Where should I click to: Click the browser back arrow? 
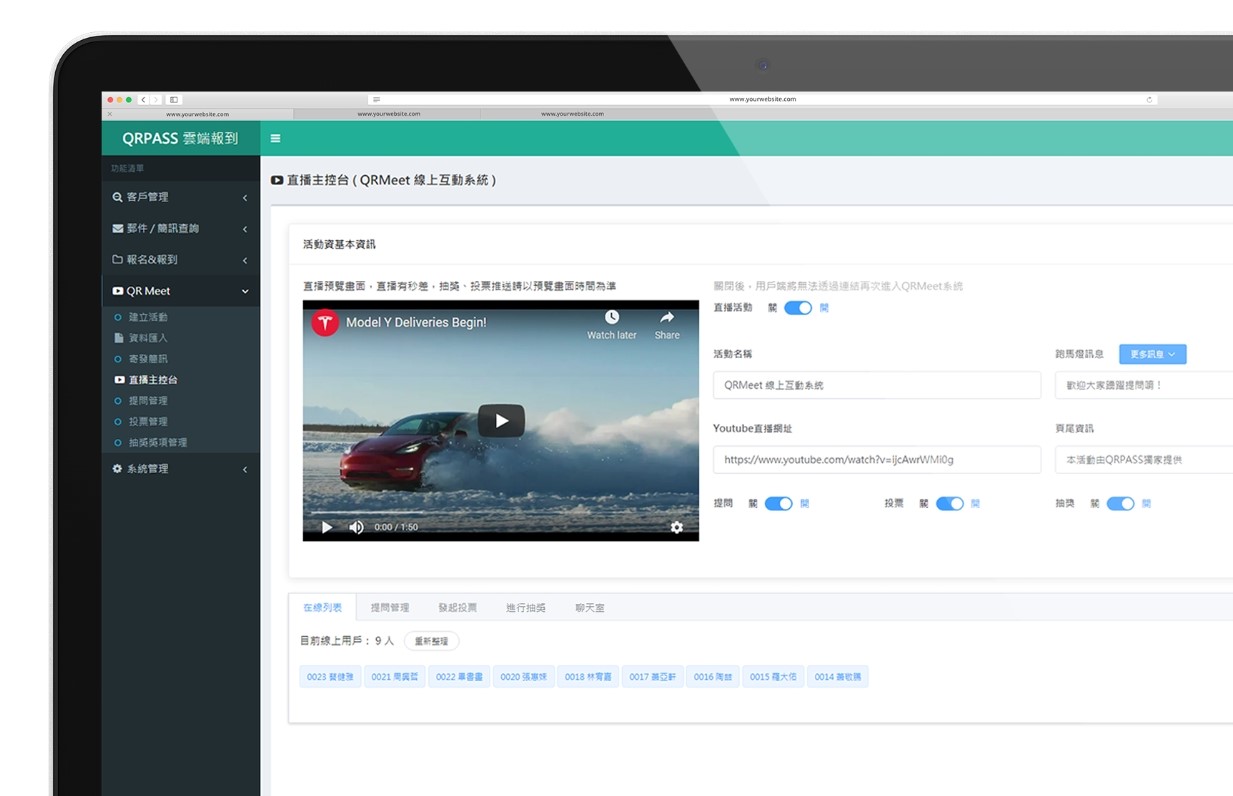coord(144,100)
